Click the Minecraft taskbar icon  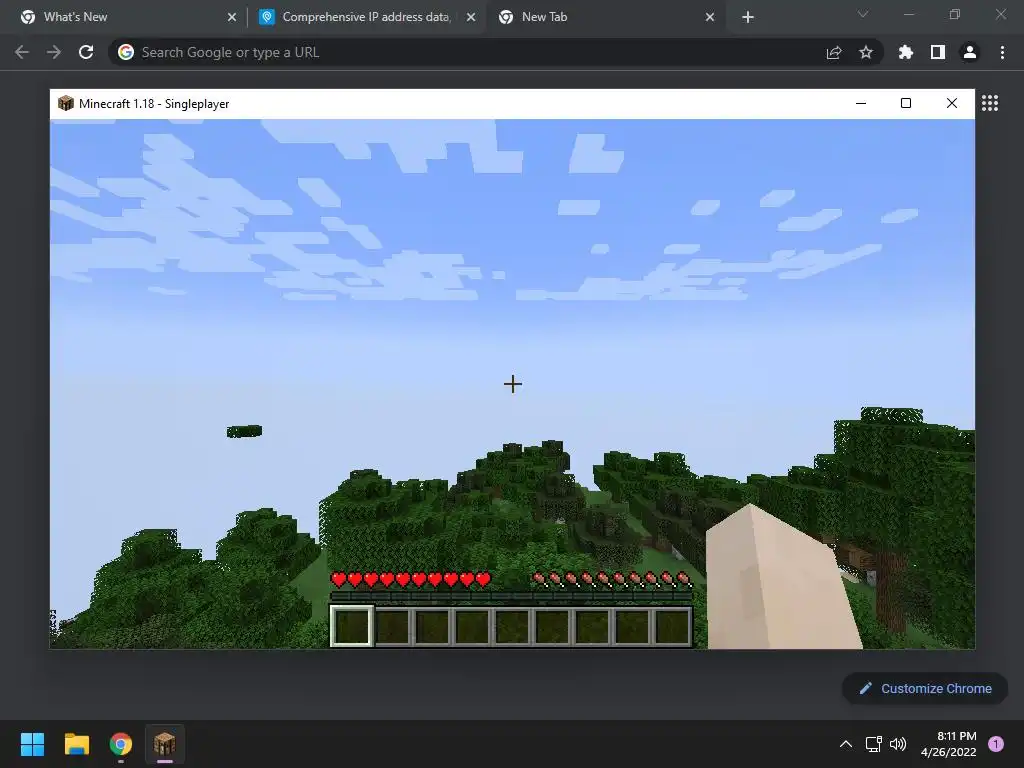(x=165, y=744)
